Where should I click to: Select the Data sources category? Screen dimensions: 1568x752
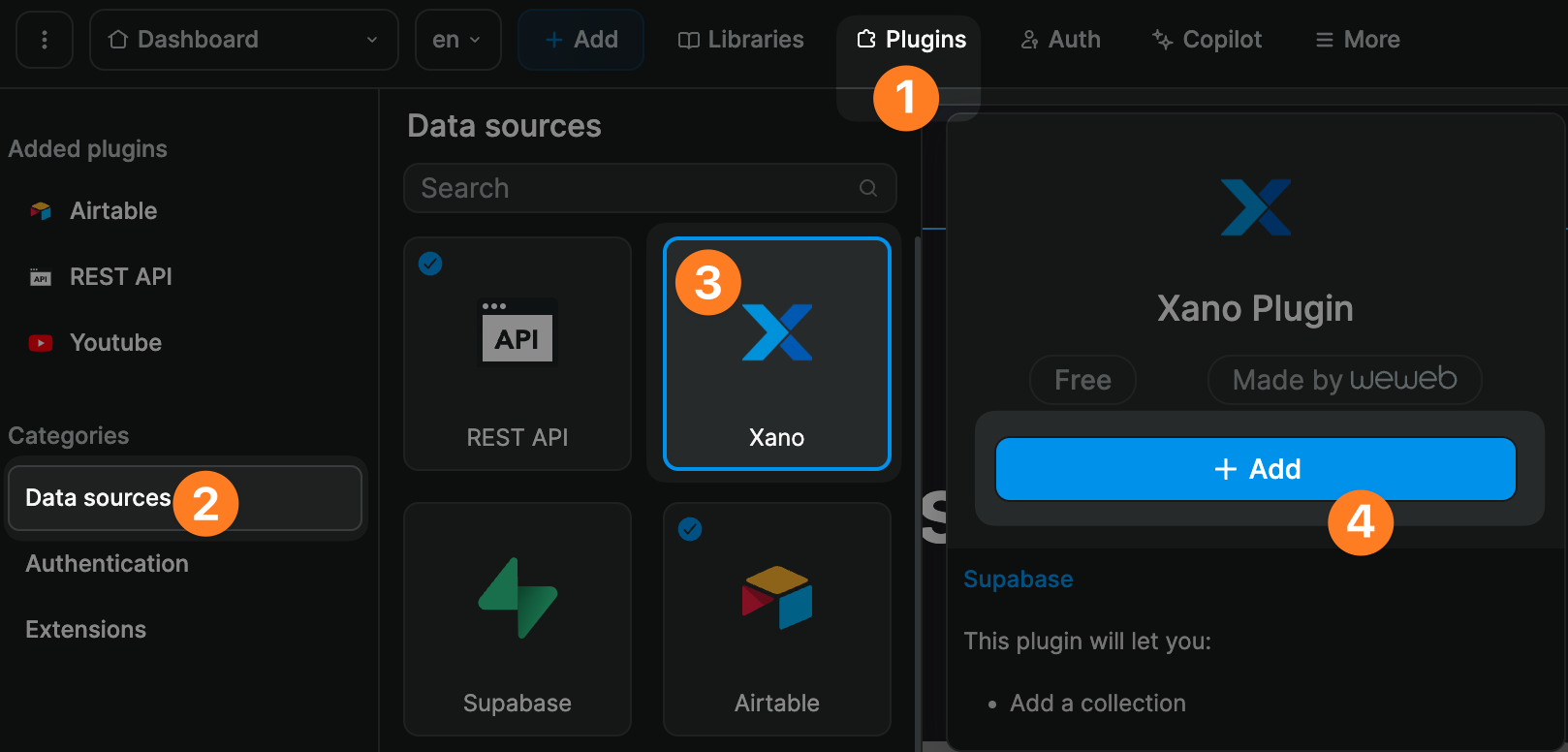[185, 498]
